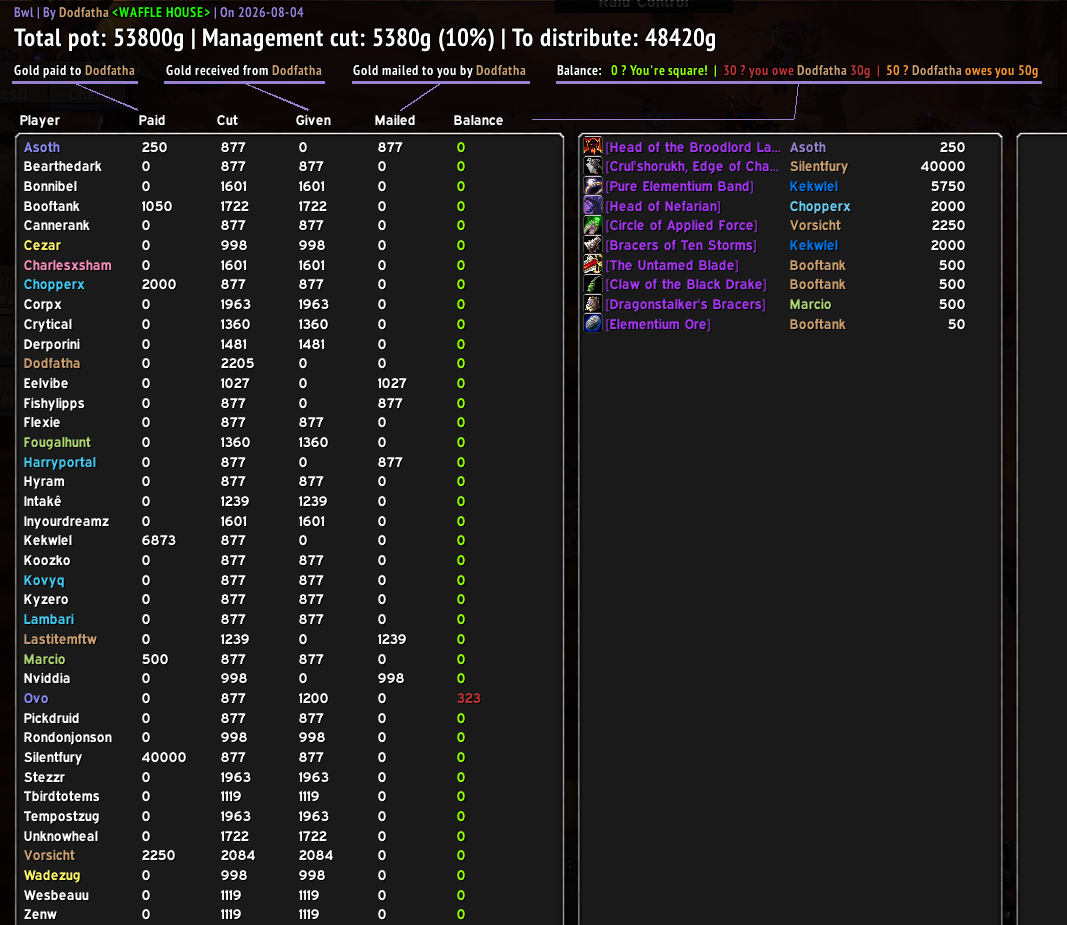
Task: Click the Paid column header
Action: [x=152, y=120]
